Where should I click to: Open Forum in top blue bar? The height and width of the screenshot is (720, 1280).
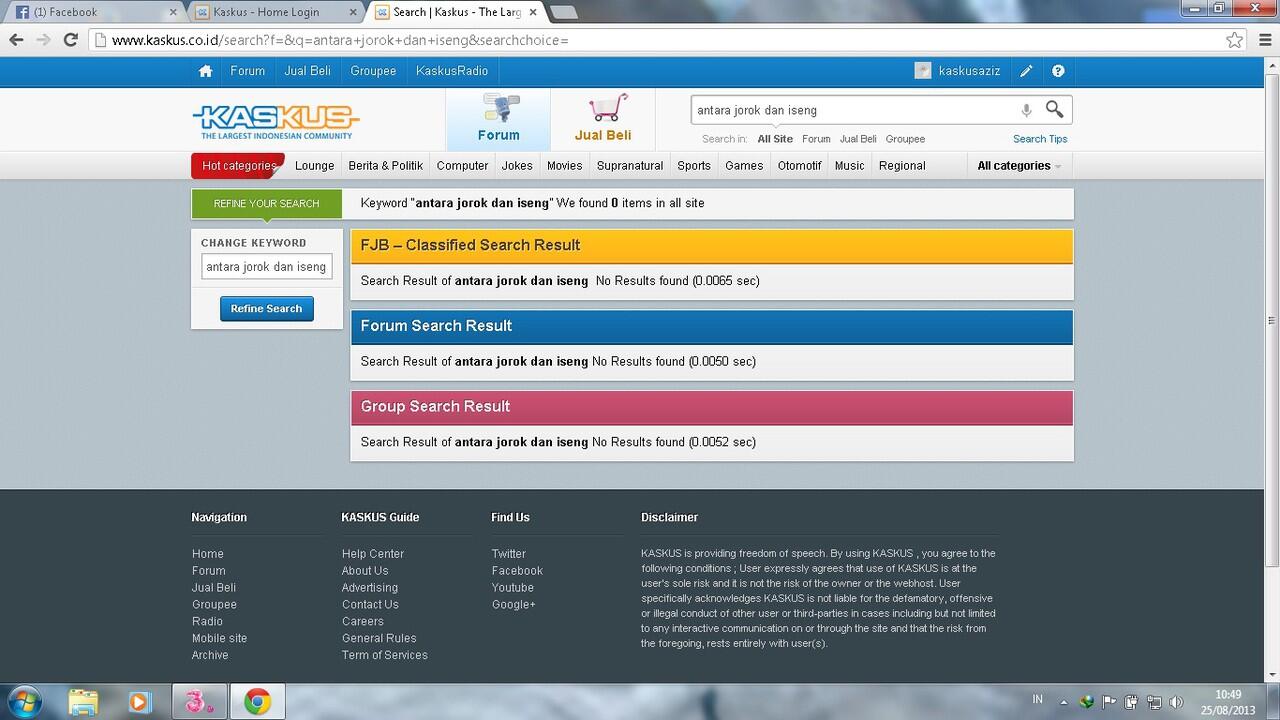[247, 71]
